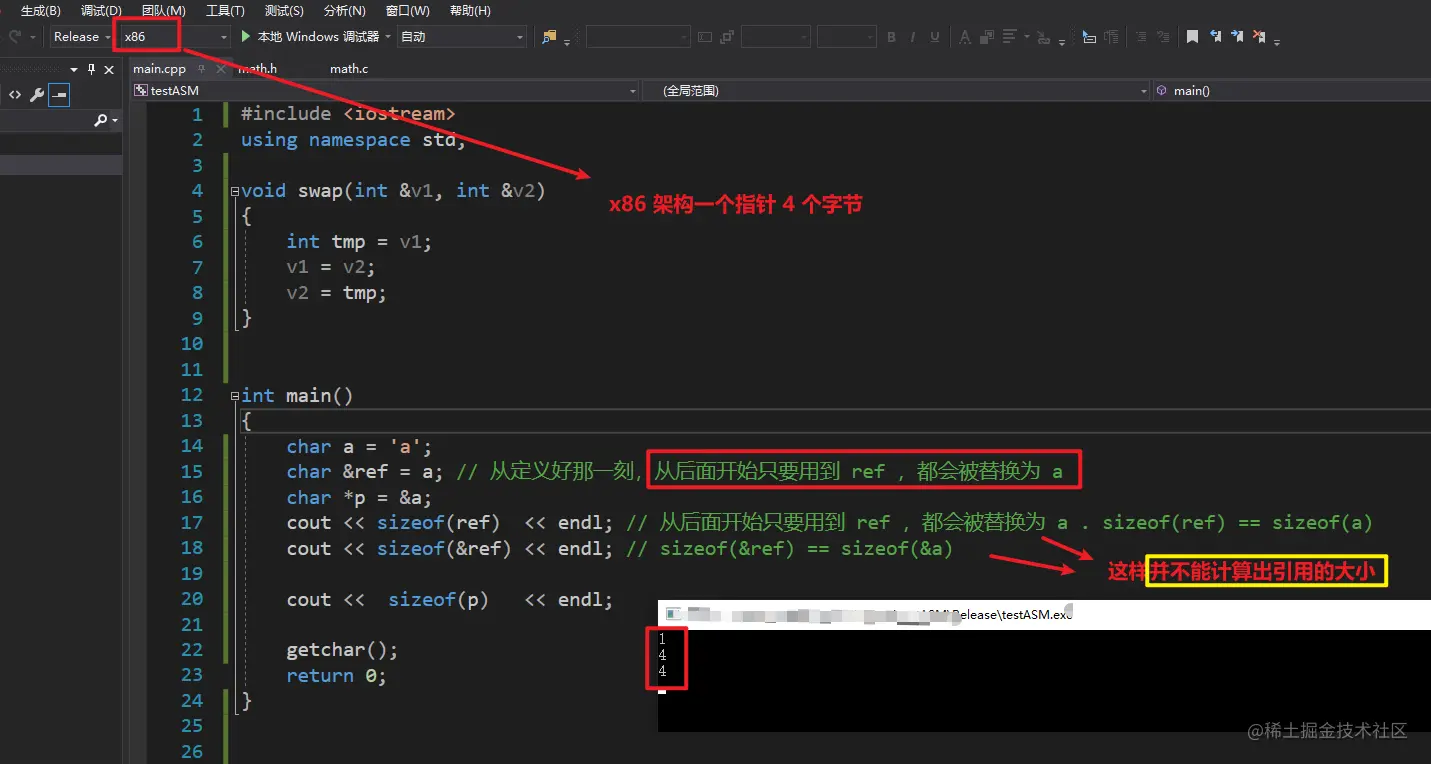Image resolution: width=1431 pixels, height=764 pixels.
Task: Click the 'return 0;' statement
Action: click(x=336, y=676)
